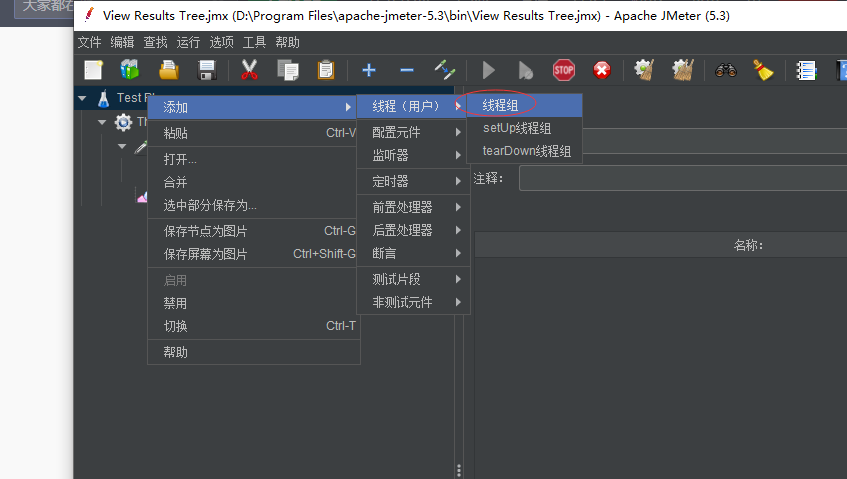This screenshot has height=479, width=847.
Task: Choose 保存节点为图片 menu entry
Action: (x=252, y=231)
